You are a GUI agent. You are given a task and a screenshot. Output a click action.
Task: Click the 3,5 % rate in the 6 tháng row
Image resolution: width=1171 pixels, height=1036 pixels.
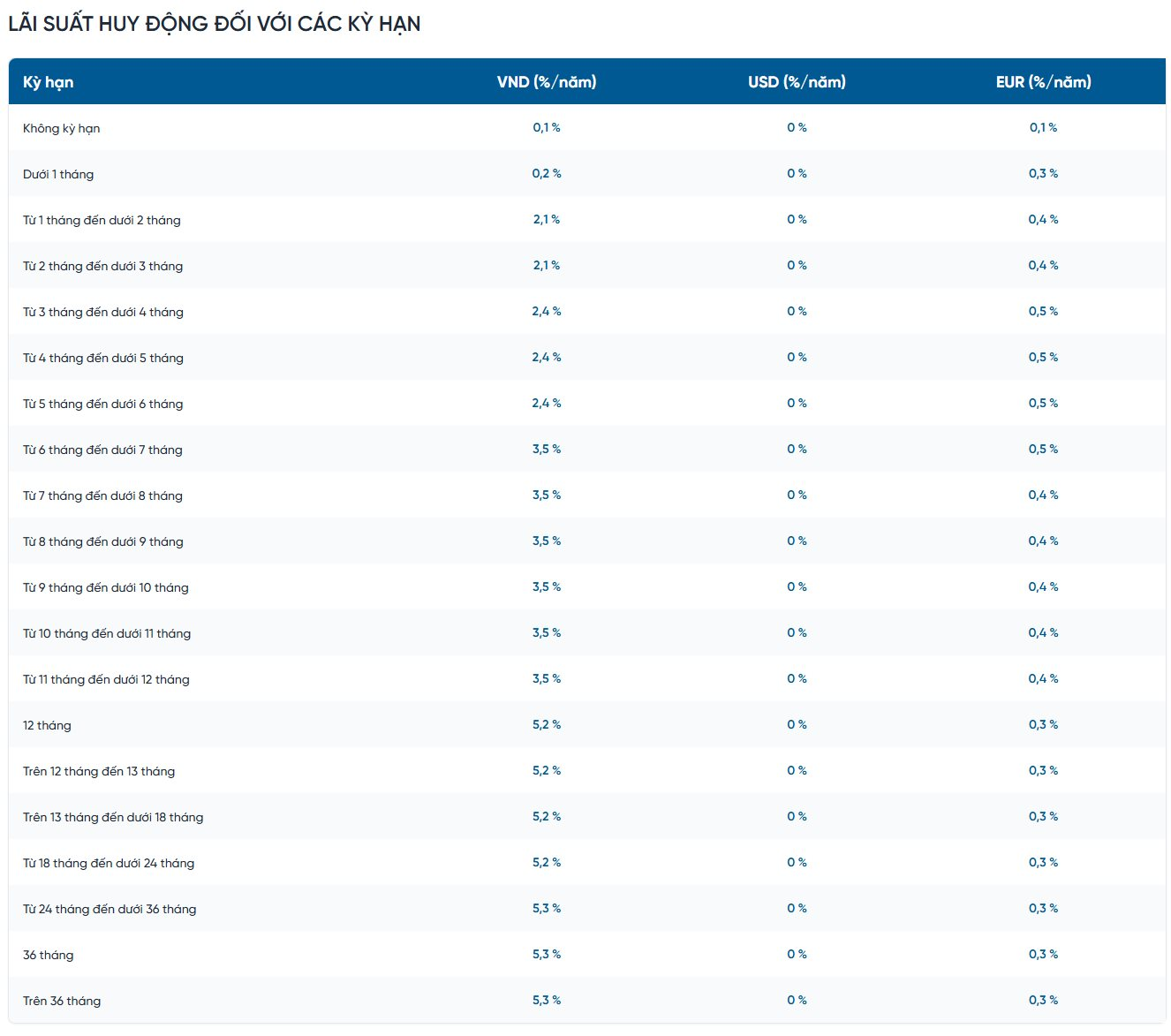(x=547, y=449)
